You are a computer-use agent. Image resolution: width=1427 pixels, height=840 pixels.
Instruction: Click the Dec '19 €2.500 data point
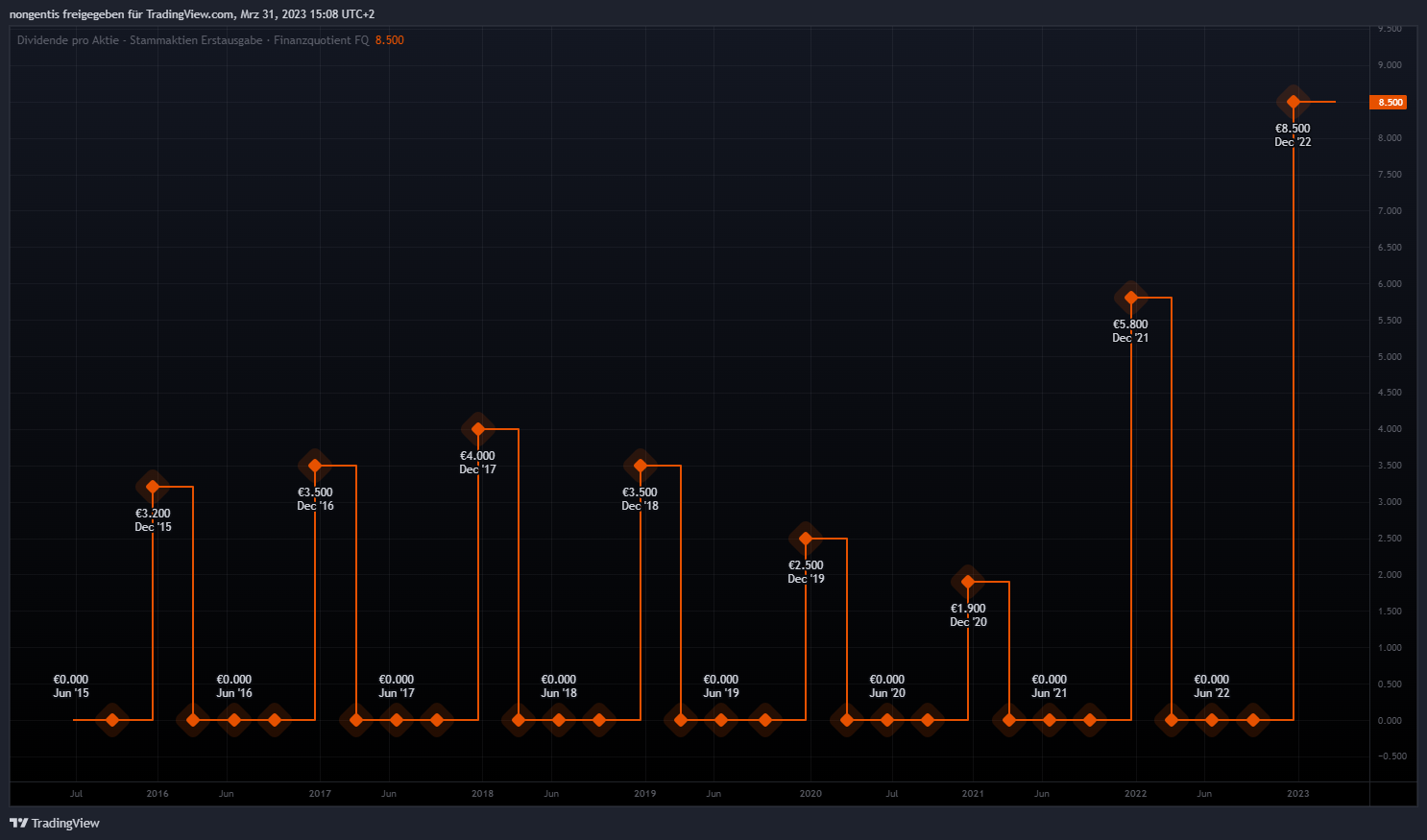pyautogui.click(x=806, y=539)
